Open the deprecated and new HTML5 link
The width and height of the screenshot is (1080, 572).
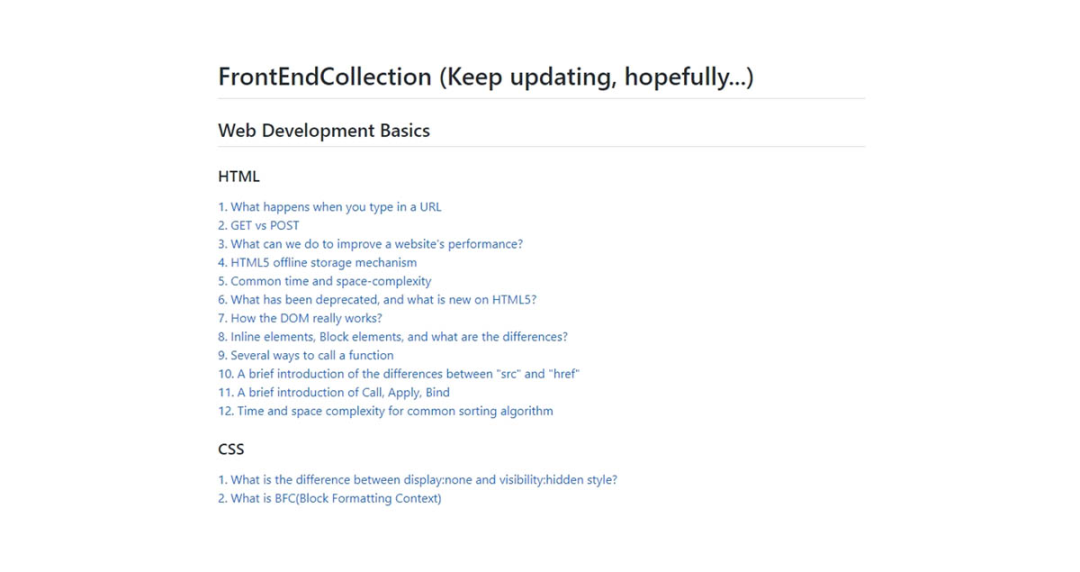[x=377, y=300]
